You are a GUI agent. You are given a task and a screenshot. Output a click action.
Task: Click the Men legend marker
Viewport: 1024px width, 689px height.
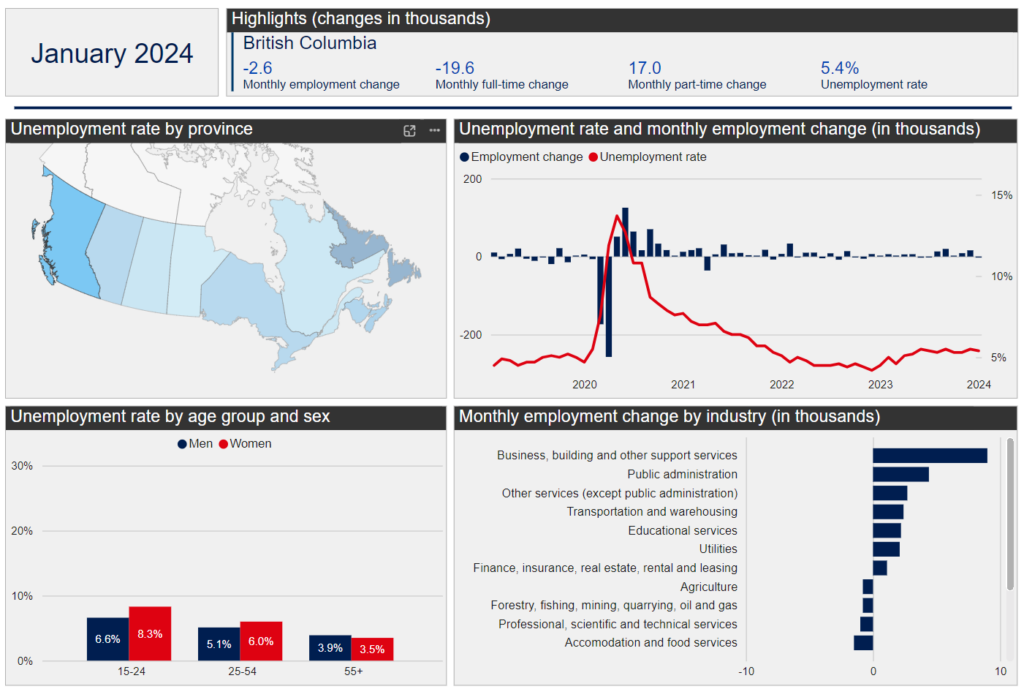[x=182, y=444]
